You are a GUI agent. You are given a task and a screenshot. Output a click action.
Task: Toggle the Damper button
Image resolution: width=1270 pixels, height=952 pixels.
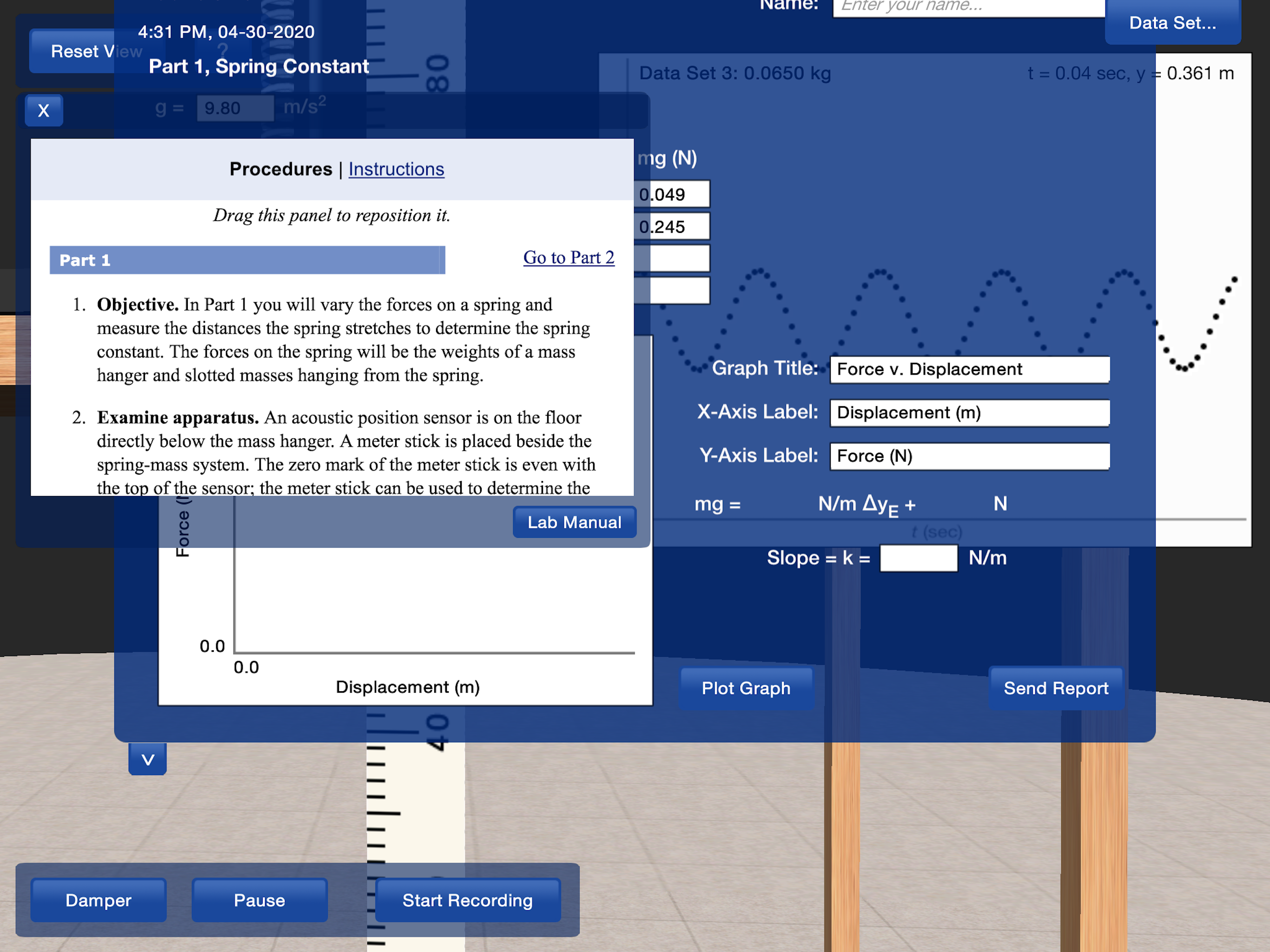pos(98,900)
